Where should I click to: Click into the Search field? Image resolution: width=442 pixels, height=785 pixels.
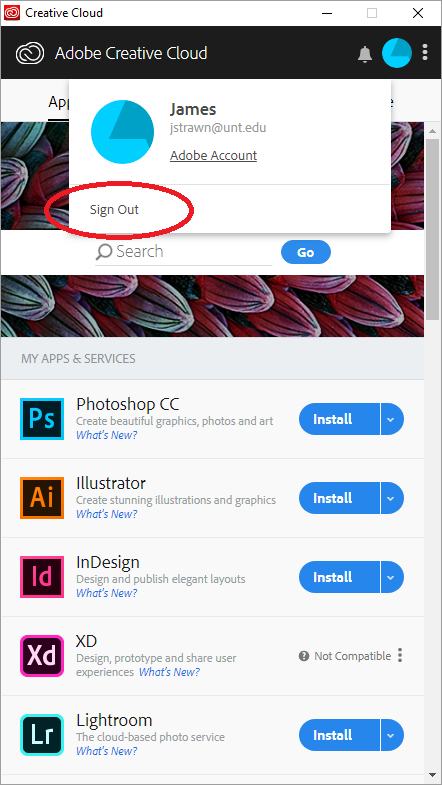[183, 252]
